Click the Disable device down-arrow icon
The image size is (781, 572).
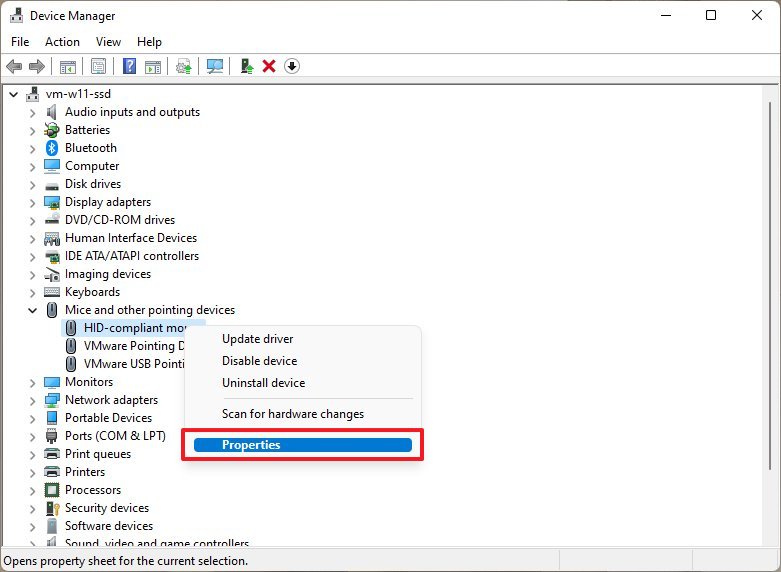292,66
